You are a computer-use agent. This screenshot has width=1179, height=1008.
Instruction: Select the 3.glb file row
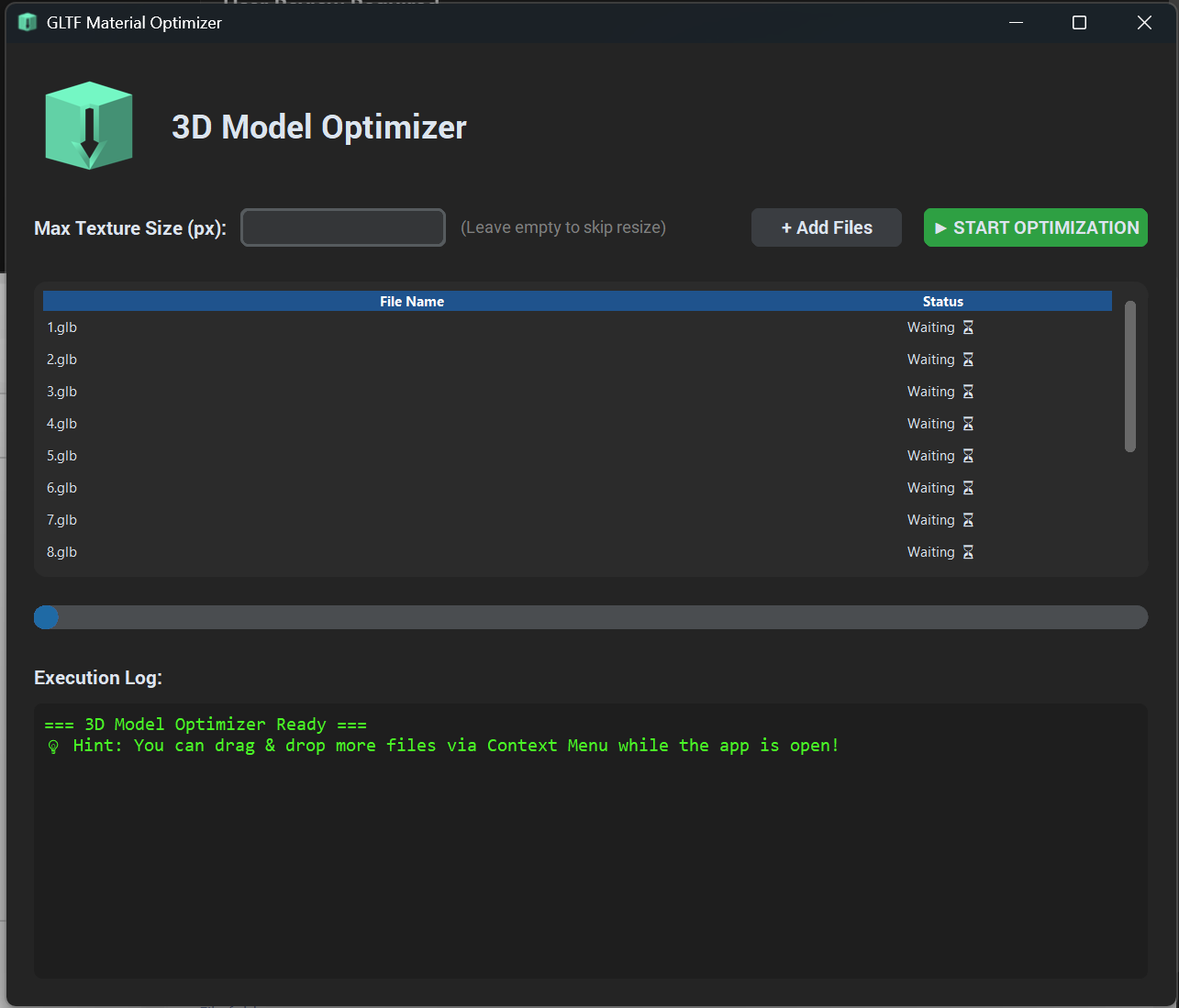coord(577,392)
